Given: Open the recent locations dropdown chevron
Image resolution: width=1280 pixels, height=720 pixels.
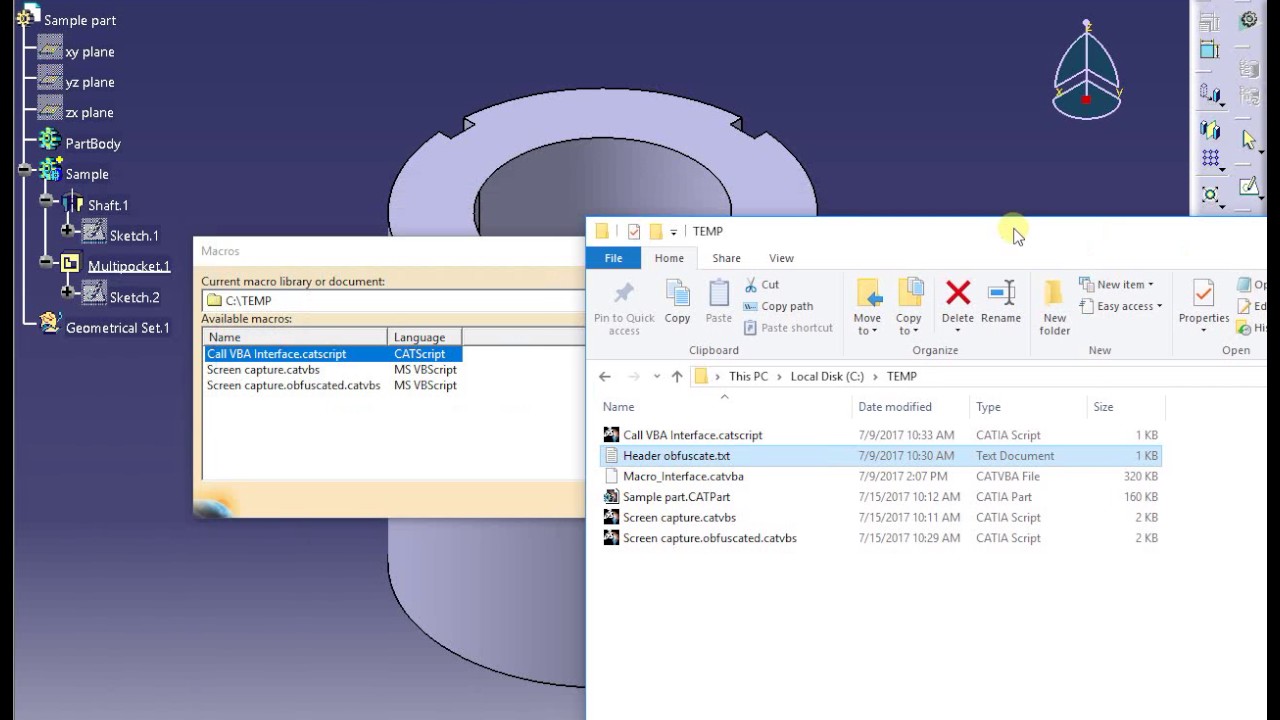Looking at the screenshot, I should [x=656, y=376].
